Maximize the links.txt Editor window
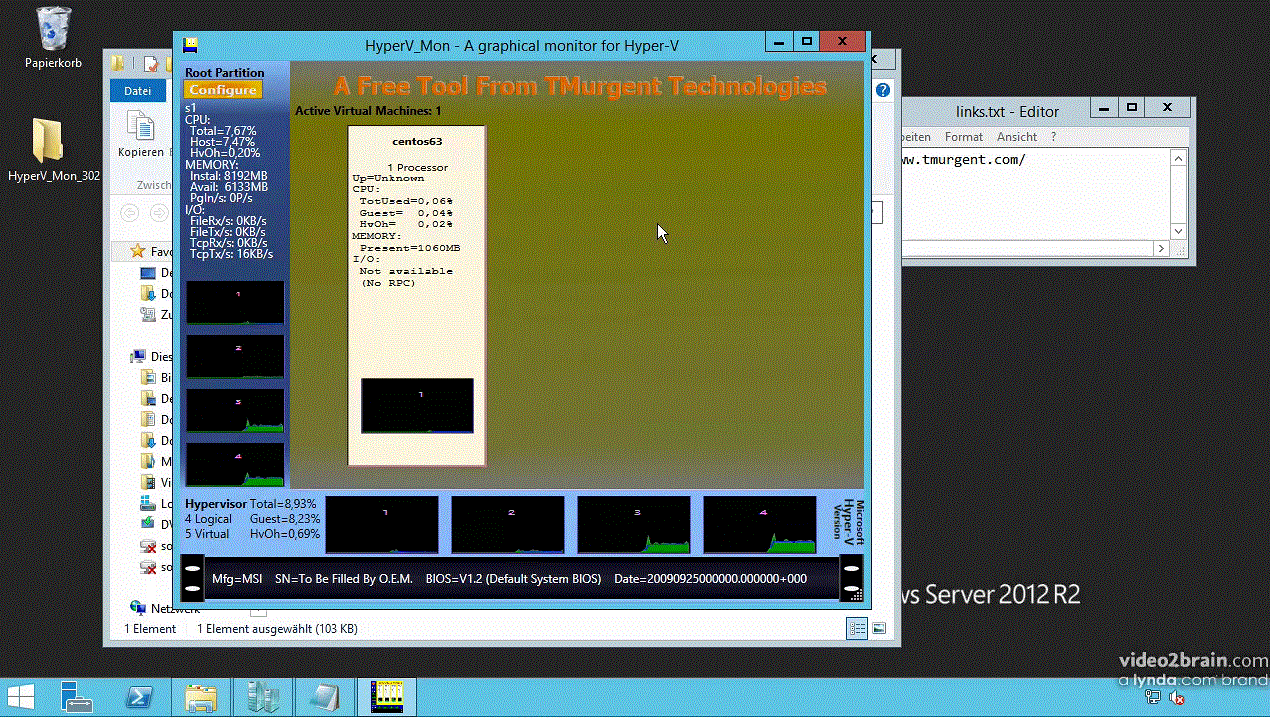Image resolution: width=1270 pixels, height=718 pixels. coord(1131,106)
